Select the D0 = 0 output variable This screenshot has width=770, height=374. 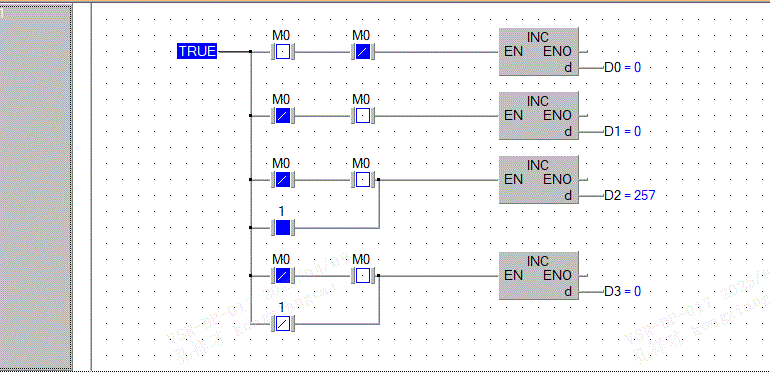pyautogui.click(x=622, y=67)
